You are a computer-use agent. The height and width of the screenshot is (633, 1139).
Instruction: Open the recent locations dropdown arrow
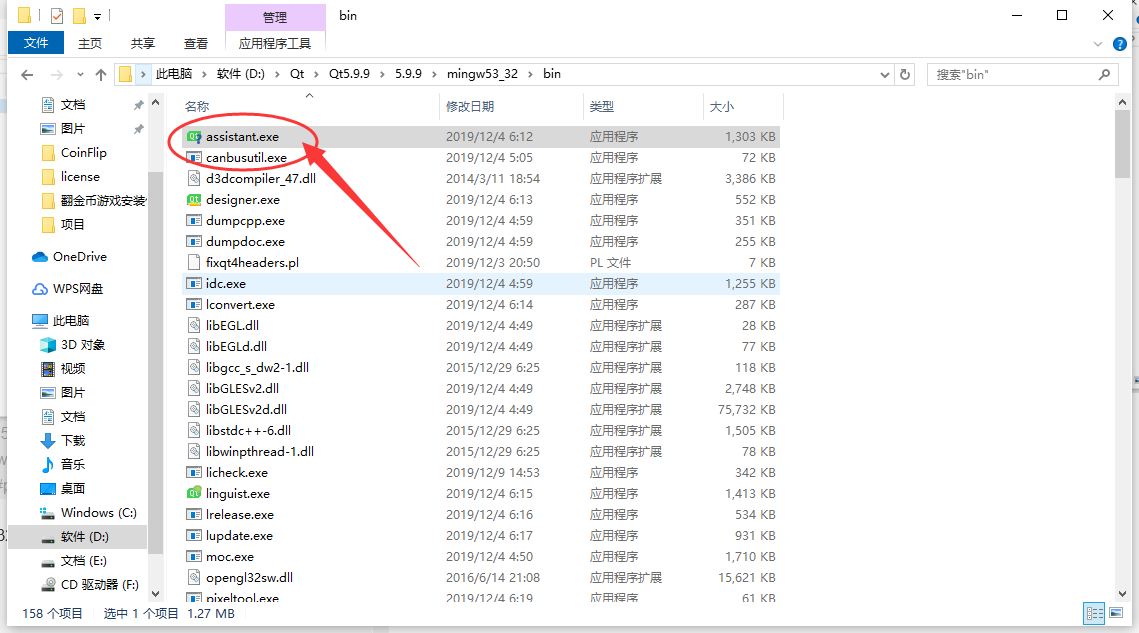pyautogui.click(x=80, y=74)
